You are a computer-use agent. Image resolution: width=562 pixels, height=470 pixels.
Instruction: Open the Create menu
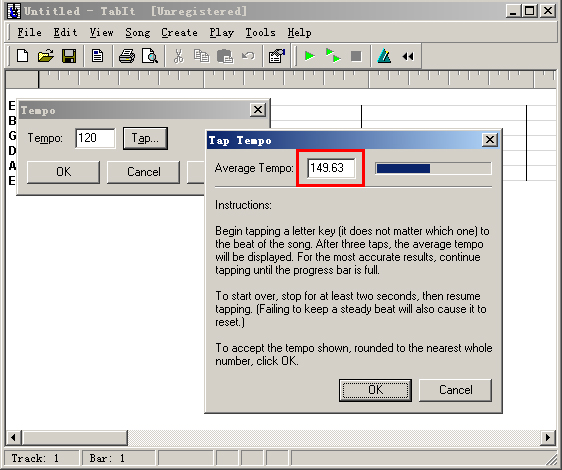(x=179, y=33)
